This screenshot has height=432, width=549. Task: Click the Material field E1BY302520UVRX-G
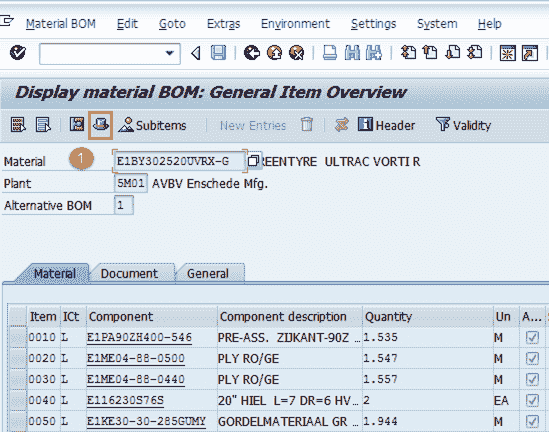pyautogui.click(x=179, y=161)
